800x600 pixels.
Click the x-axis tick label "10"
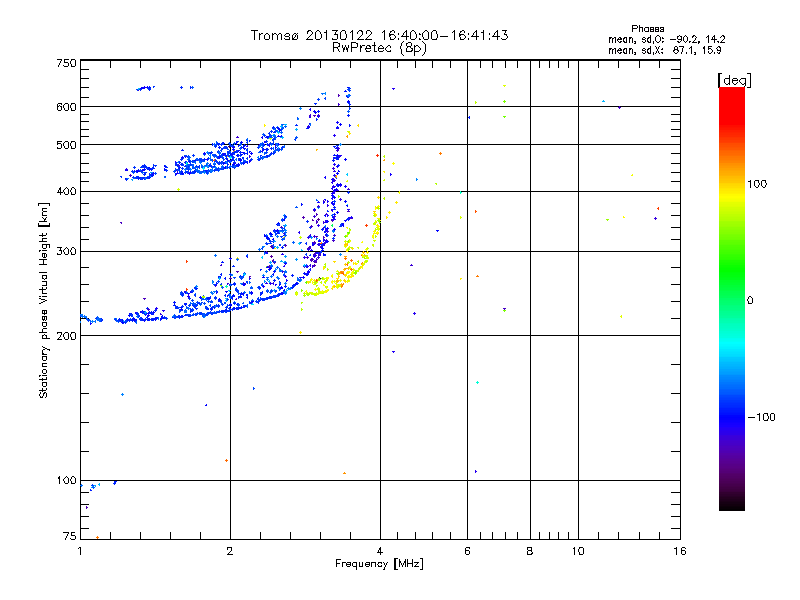pos(578,551)
